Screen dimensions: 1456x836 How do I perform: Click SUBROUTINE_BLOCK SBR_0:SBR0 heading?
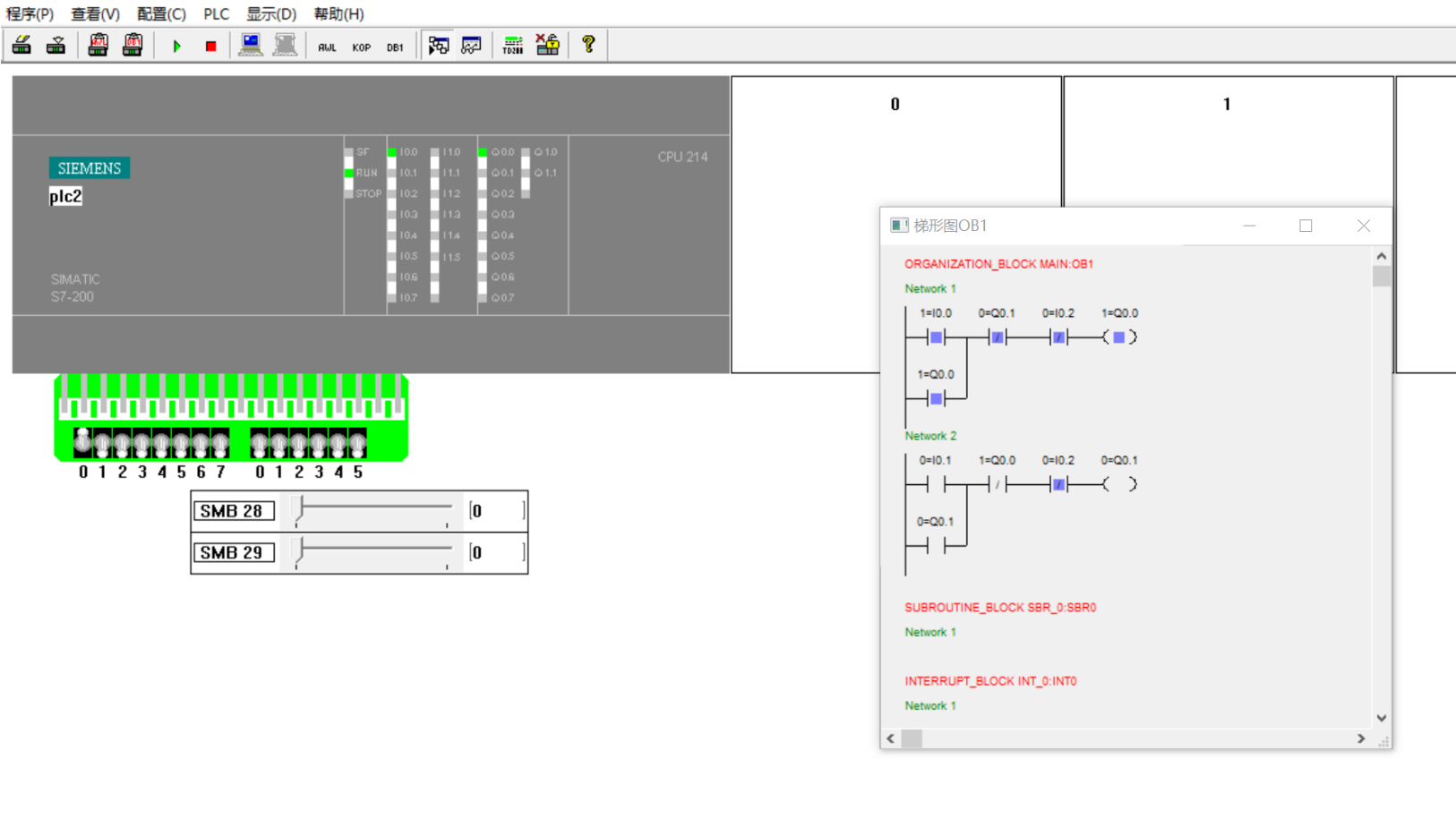point(1000,607)
